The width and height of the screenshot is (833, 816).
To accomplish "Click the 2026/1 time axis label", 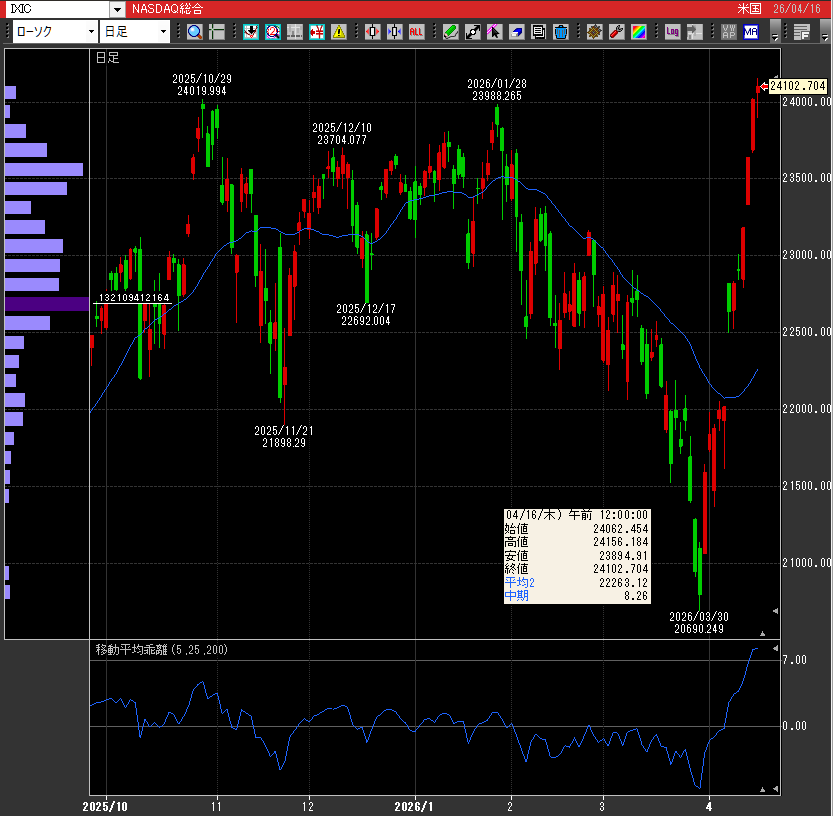I will (414, 807).
